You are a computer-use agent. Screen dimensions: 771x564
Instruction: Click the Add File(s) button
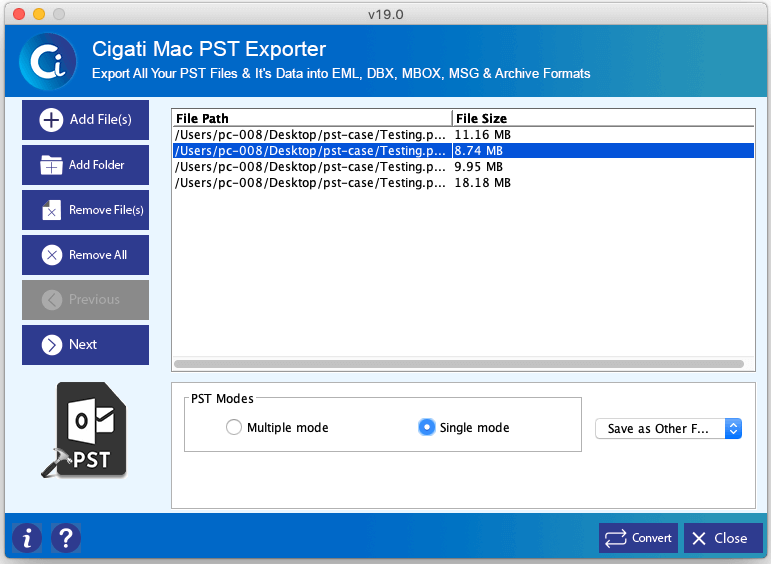(x=85, y=120)
